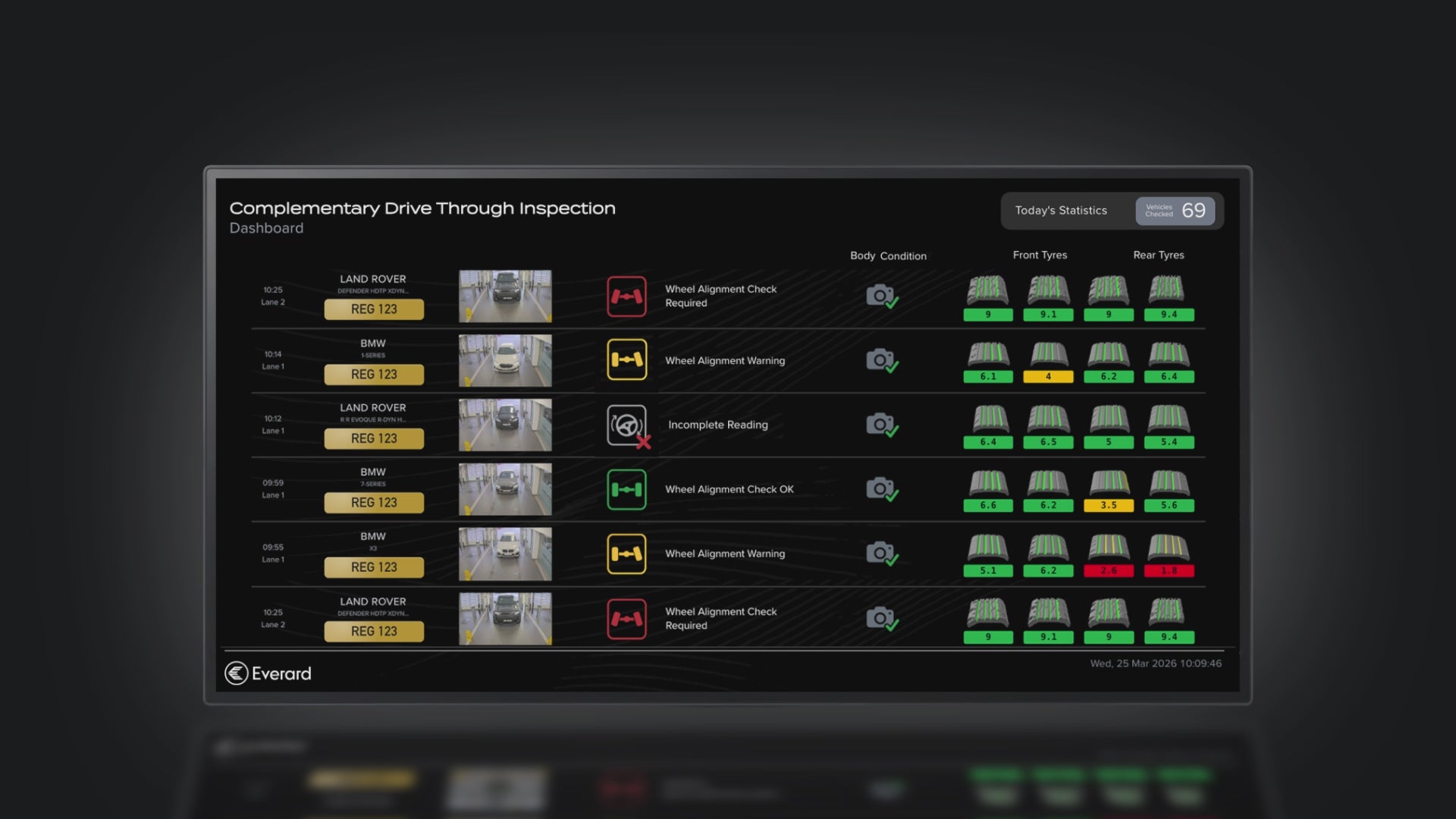The height and width of the screenshot is (819, 1456).
Task: Click the Complementary Drive Through Inspection title
Action: pyautogui.click(x=422, y=209)
